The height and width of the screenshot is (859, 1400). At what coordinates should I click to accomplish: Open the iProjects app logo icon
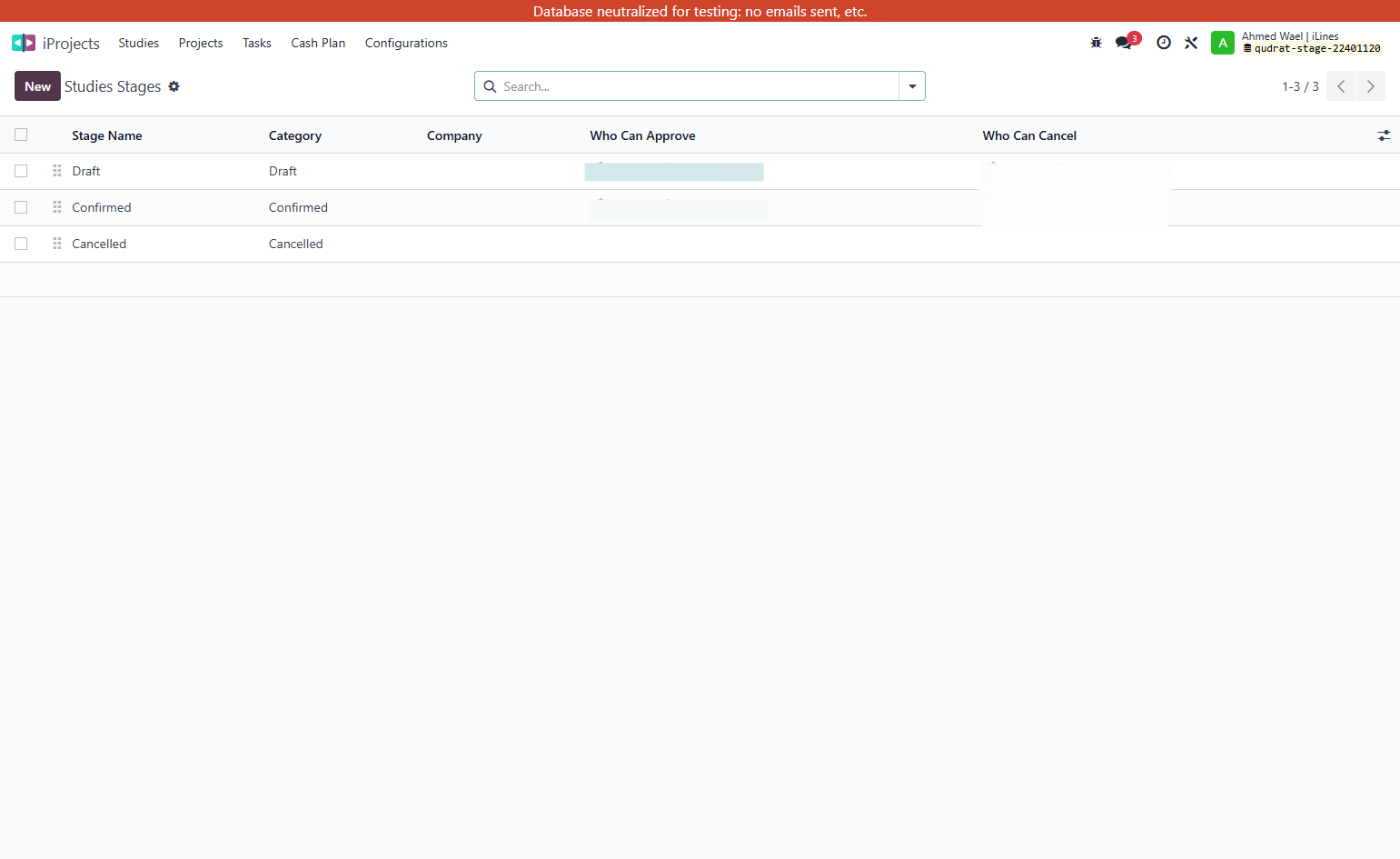tap(24, 43)
